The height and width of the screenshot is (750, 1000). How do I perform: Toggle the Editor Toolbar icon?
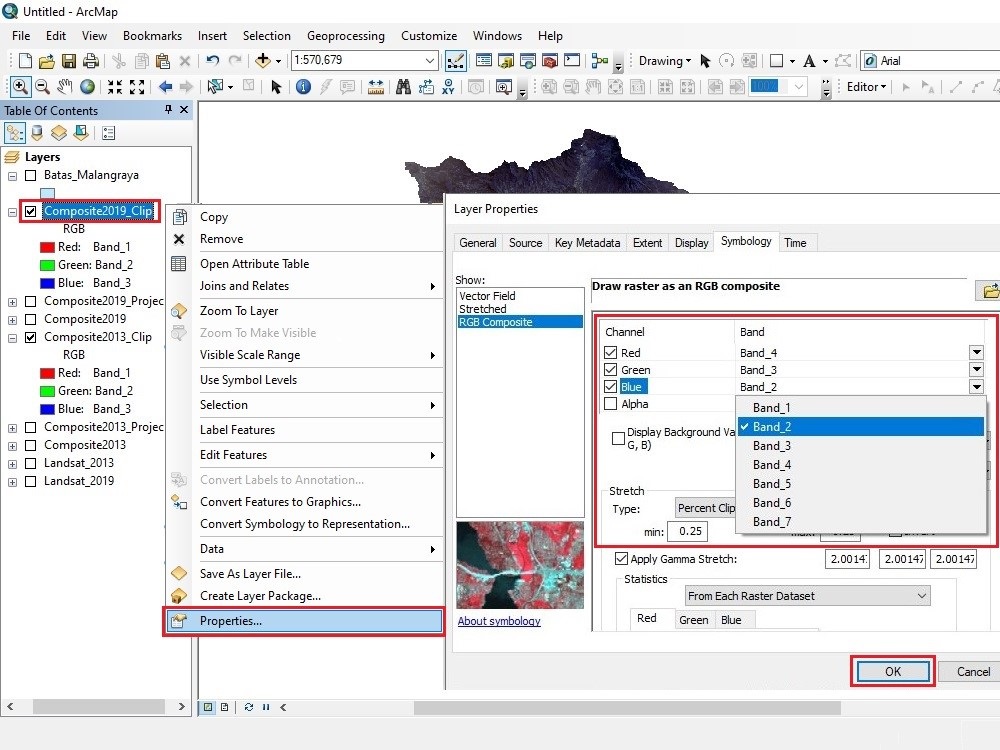[x=455, y=61]
